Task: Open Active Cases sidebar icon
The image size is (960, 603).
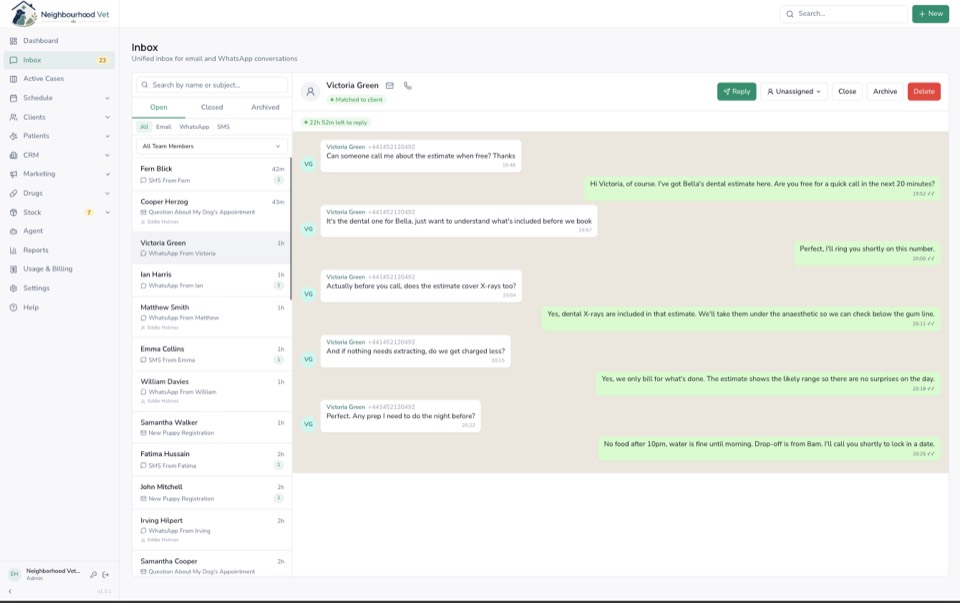Action: 13,79
